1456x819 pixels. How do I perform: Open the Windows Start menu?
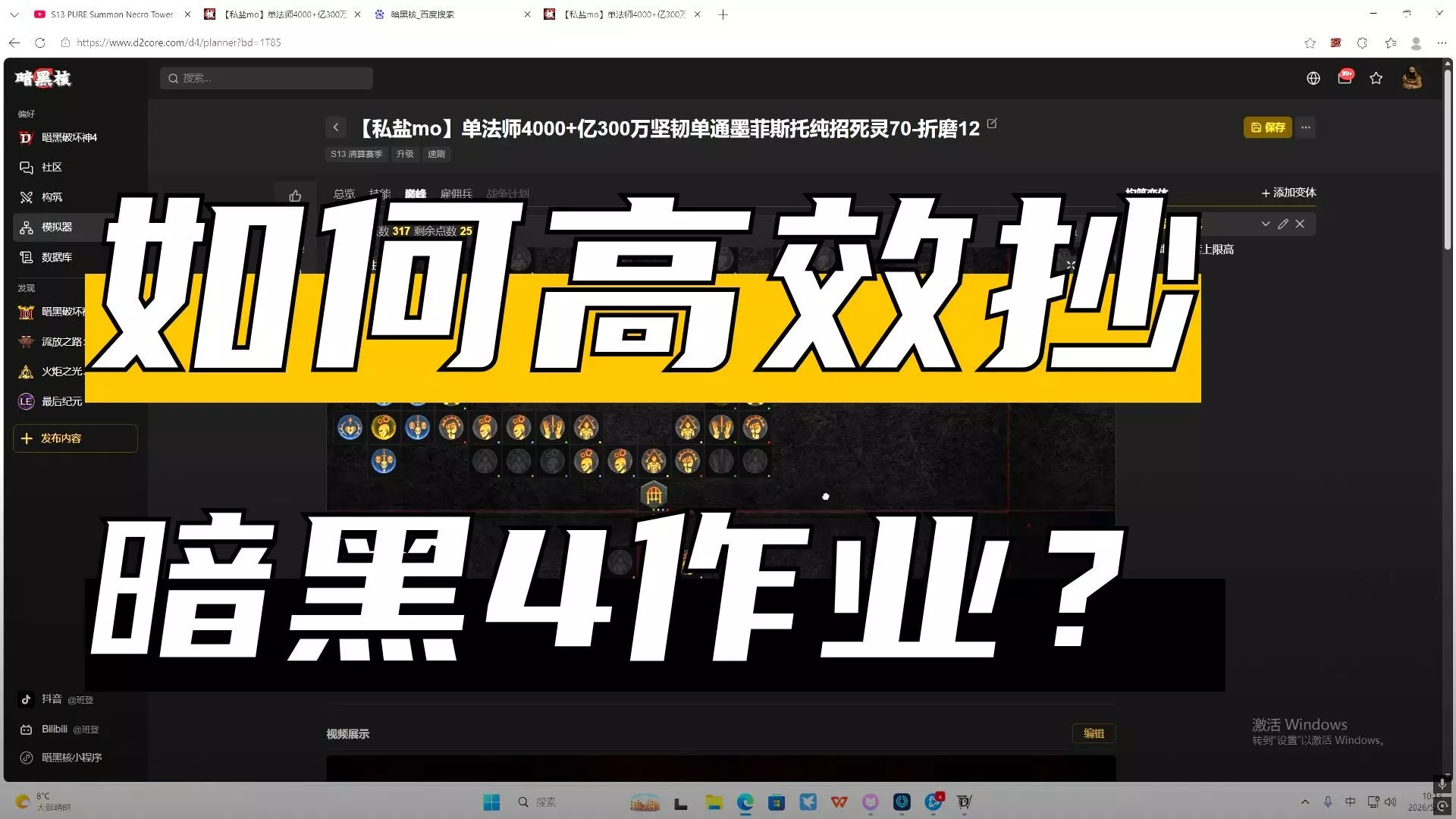pyautogui.click(x=491, y=802)
